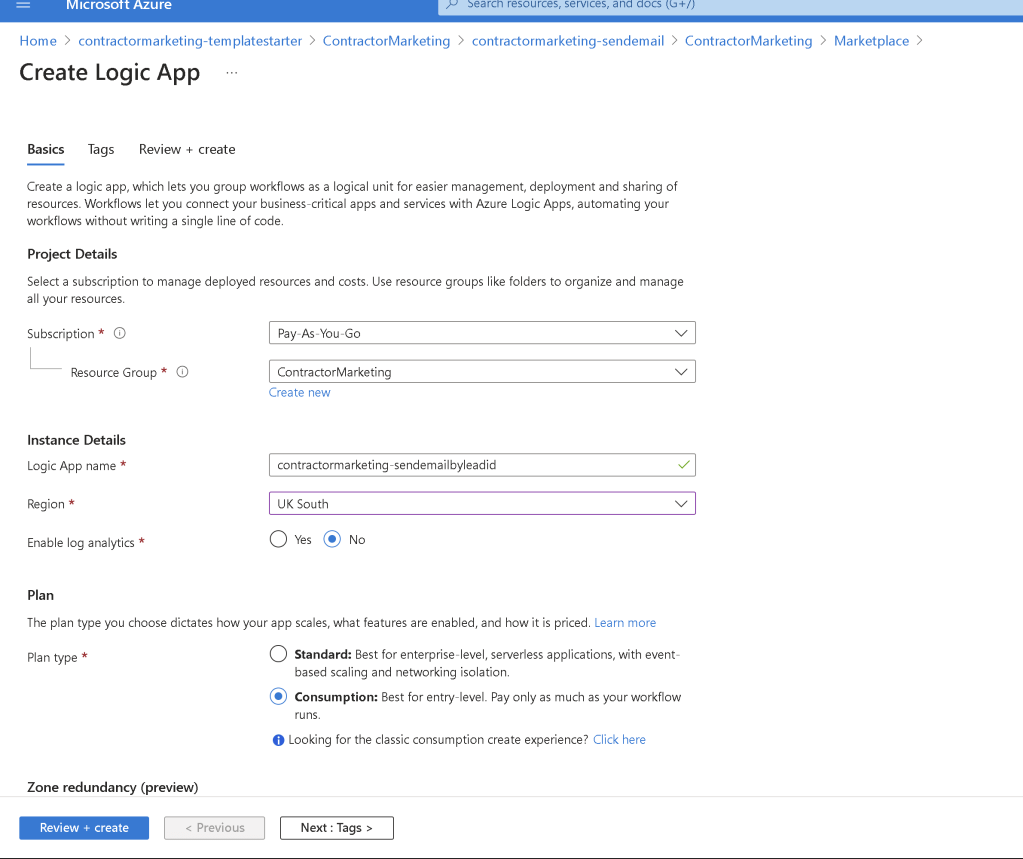Go to Home breadcrumb
This screenshot has width=1023, height=859.
(38, 41)
